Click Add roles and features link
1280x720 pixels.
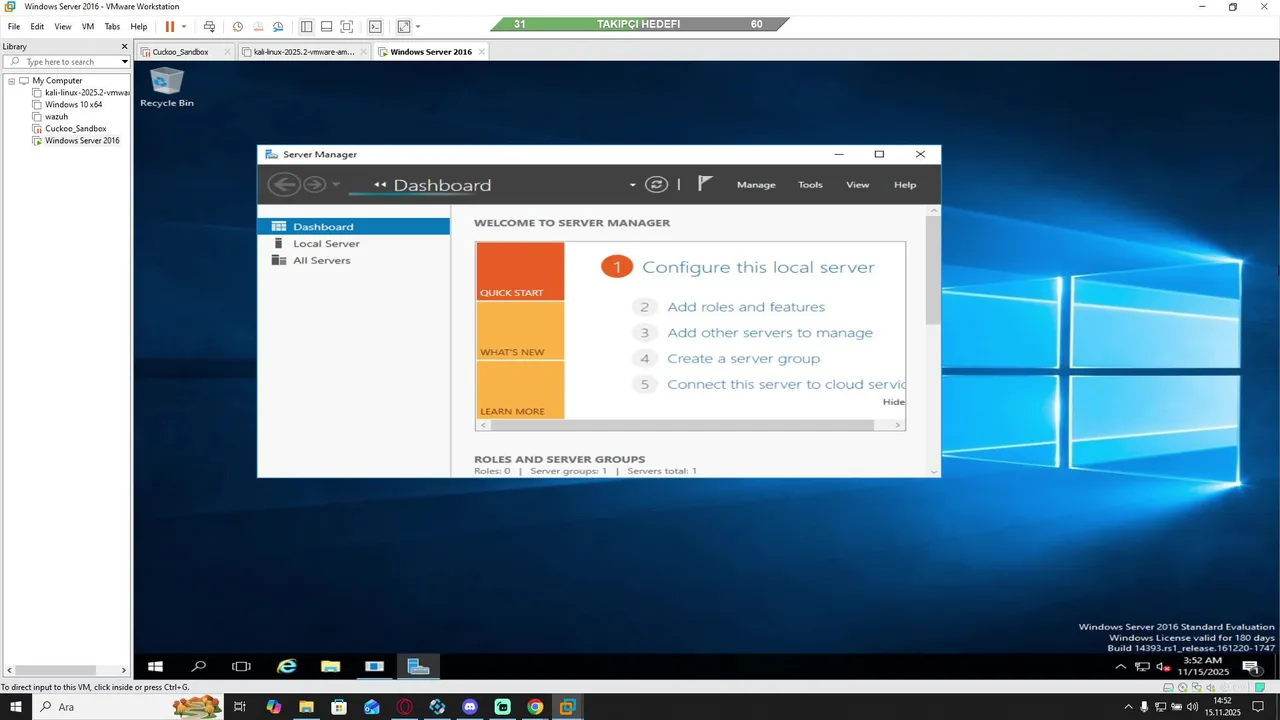point(746,307)
